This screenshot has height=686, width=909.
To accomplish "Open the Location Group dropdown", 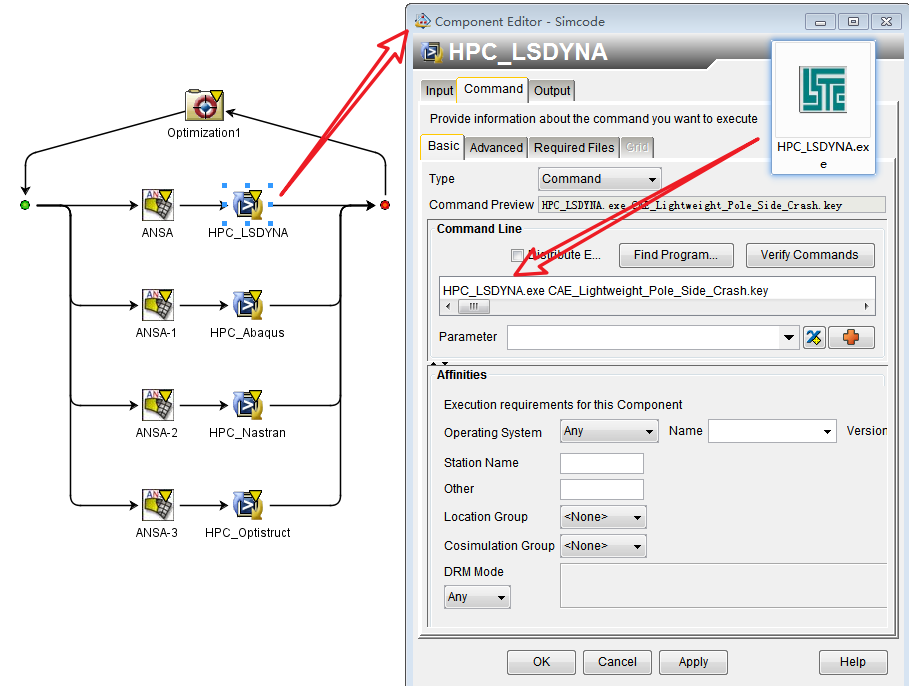I will click(x=603, y=517).
